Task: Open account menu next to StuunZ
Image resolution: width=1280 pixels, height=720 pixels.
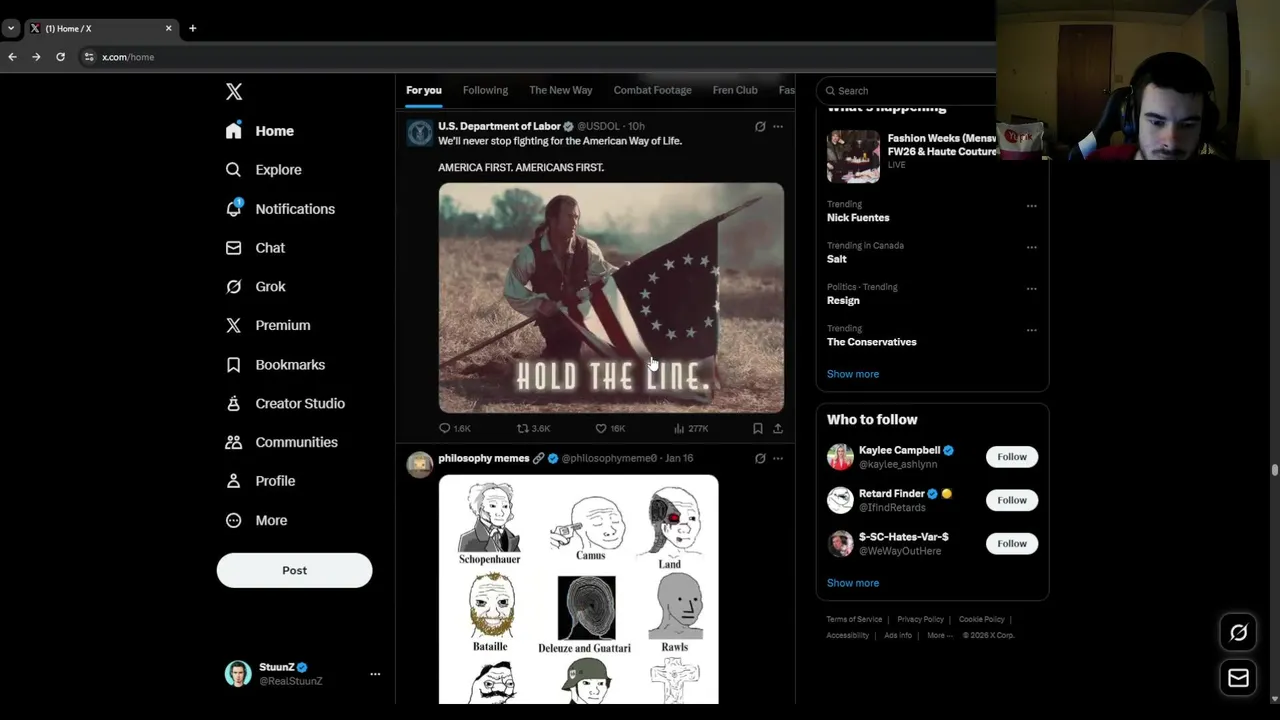Action: pos(375,674)
